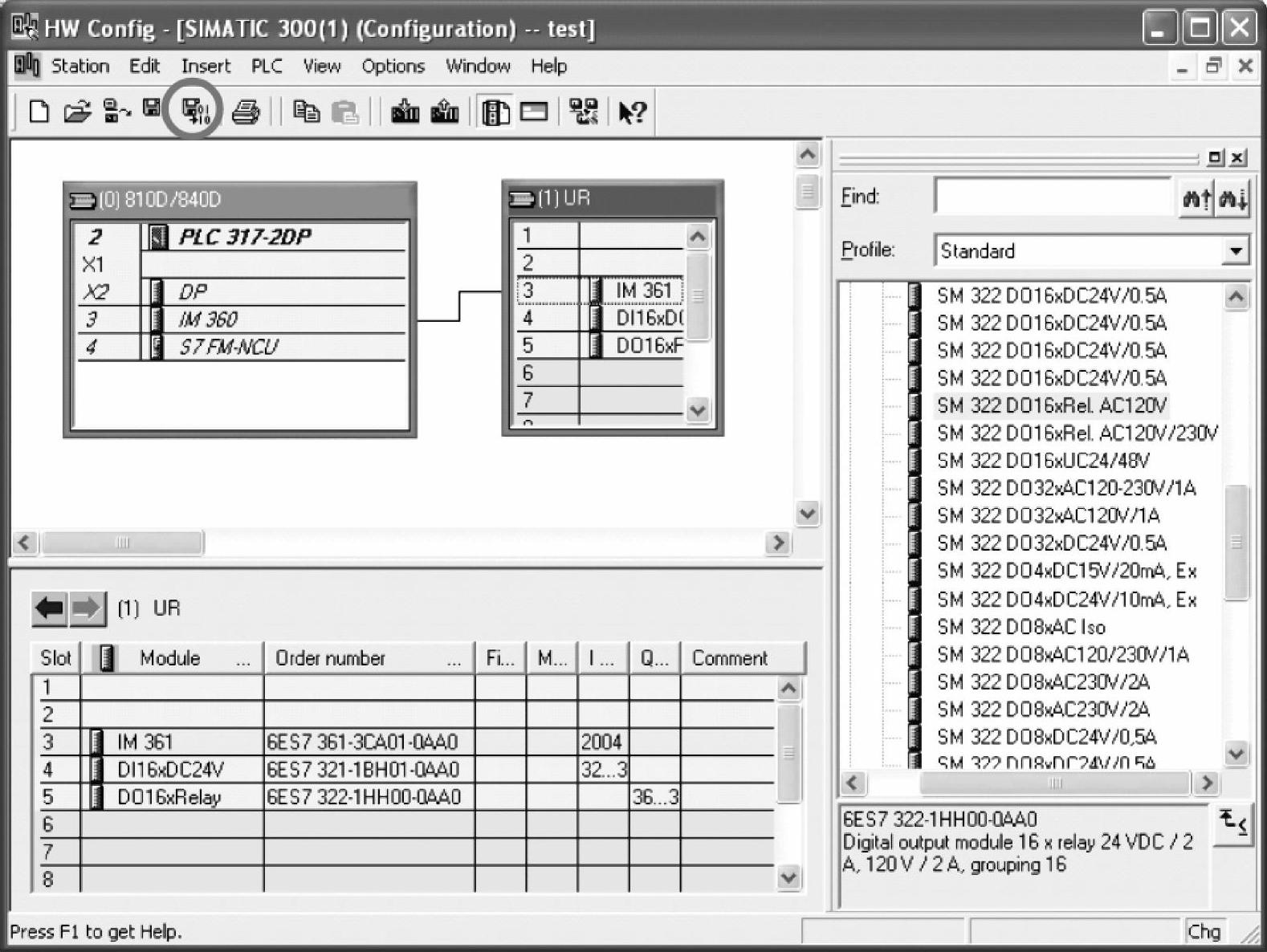Select SM 322 DO16xUC24/48V in catalog
1267x952 pixels.
(x=1042, y=461)
